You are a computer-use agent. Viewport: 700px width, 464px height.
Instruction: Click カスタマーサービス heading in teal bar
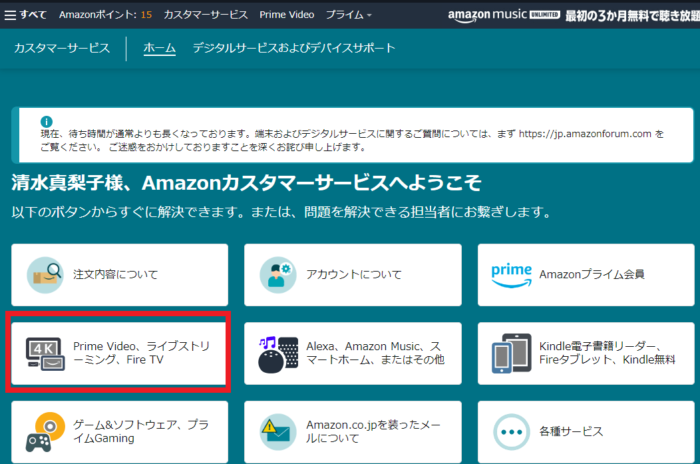click(62, 48)
